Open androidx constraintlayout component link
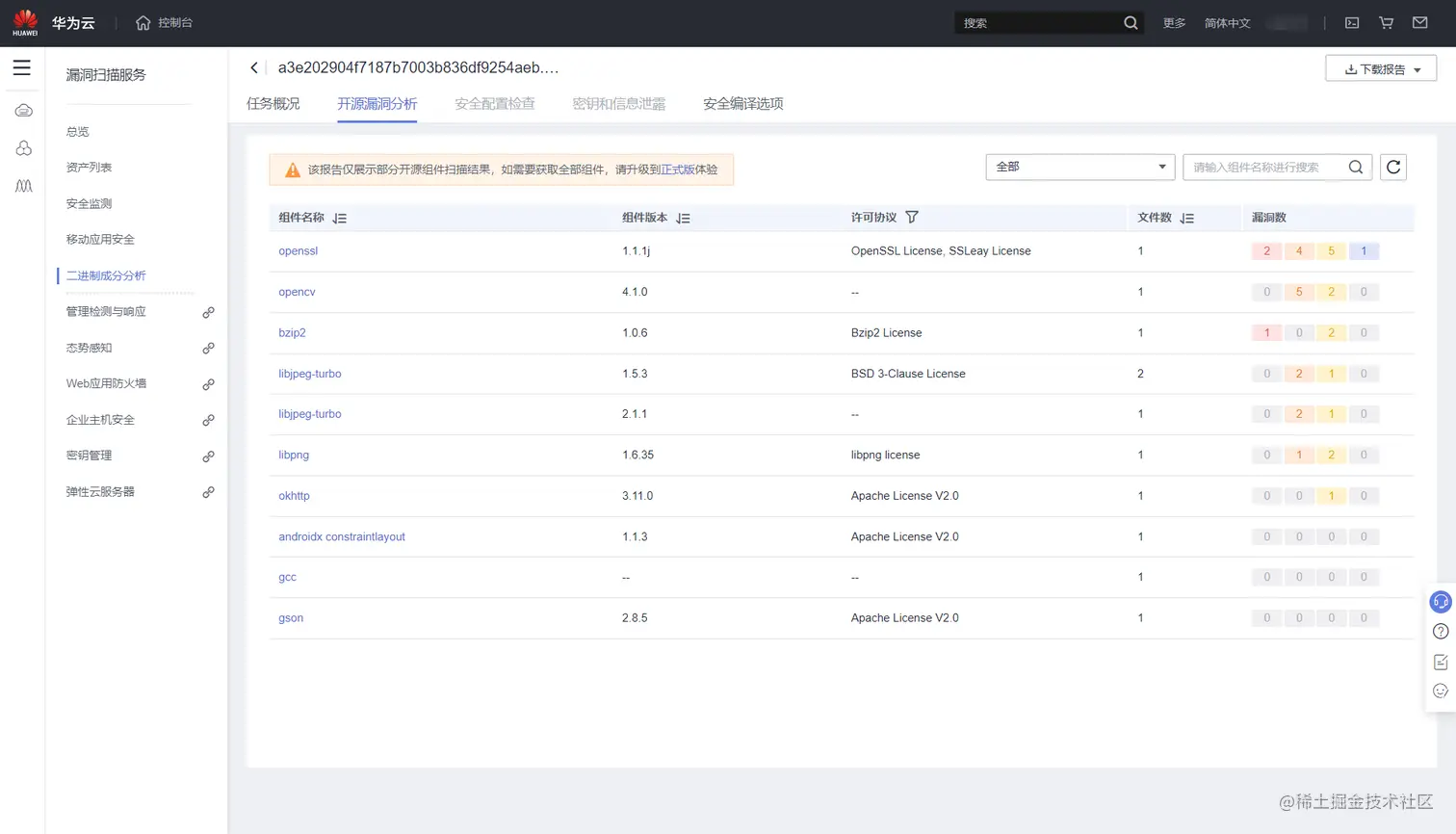 [342, 536]
